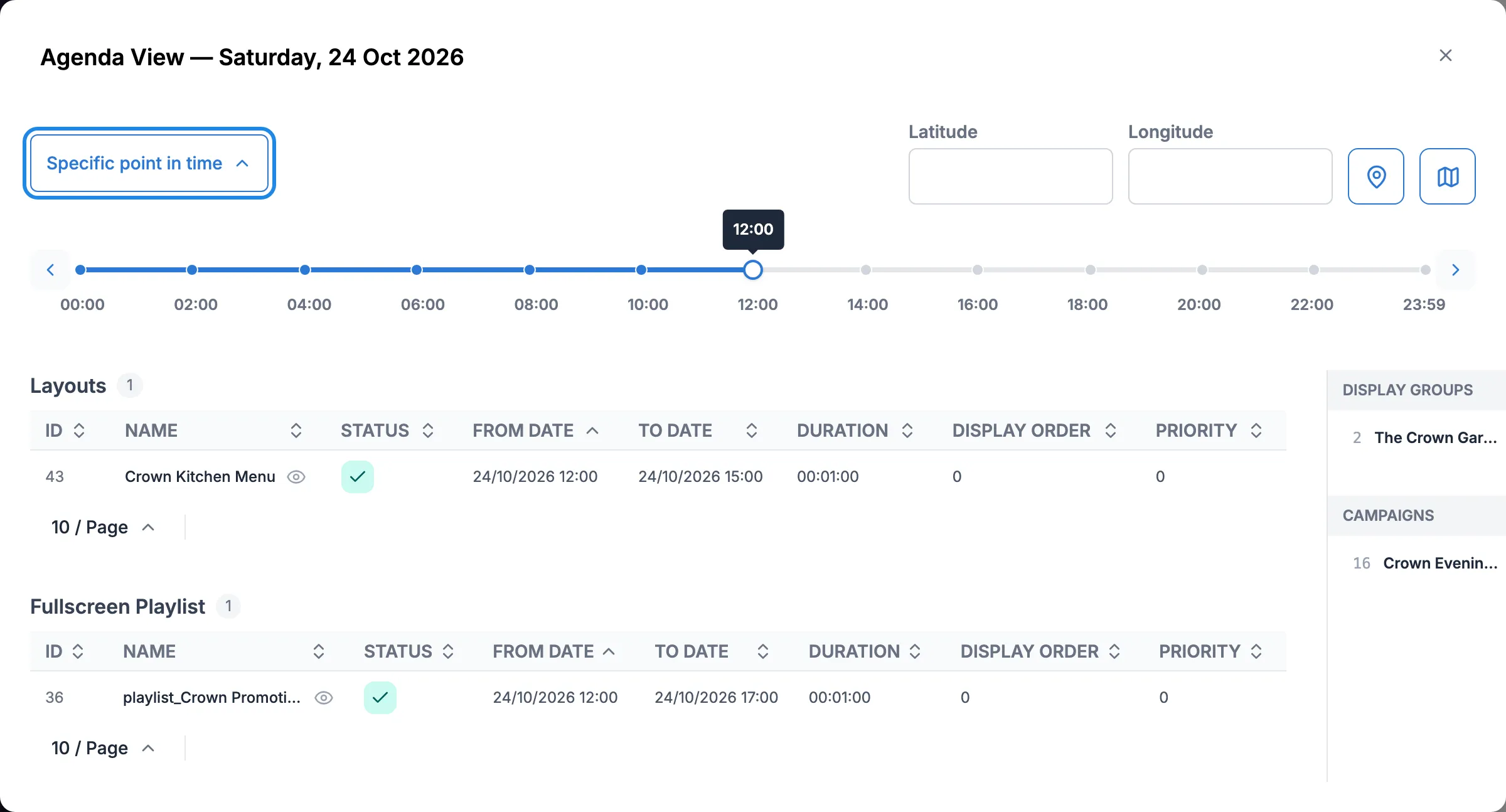This screenshot has height=812, width=1506.
Task: Click the Crown Kitchen Menu layout name
Action: 200,477
